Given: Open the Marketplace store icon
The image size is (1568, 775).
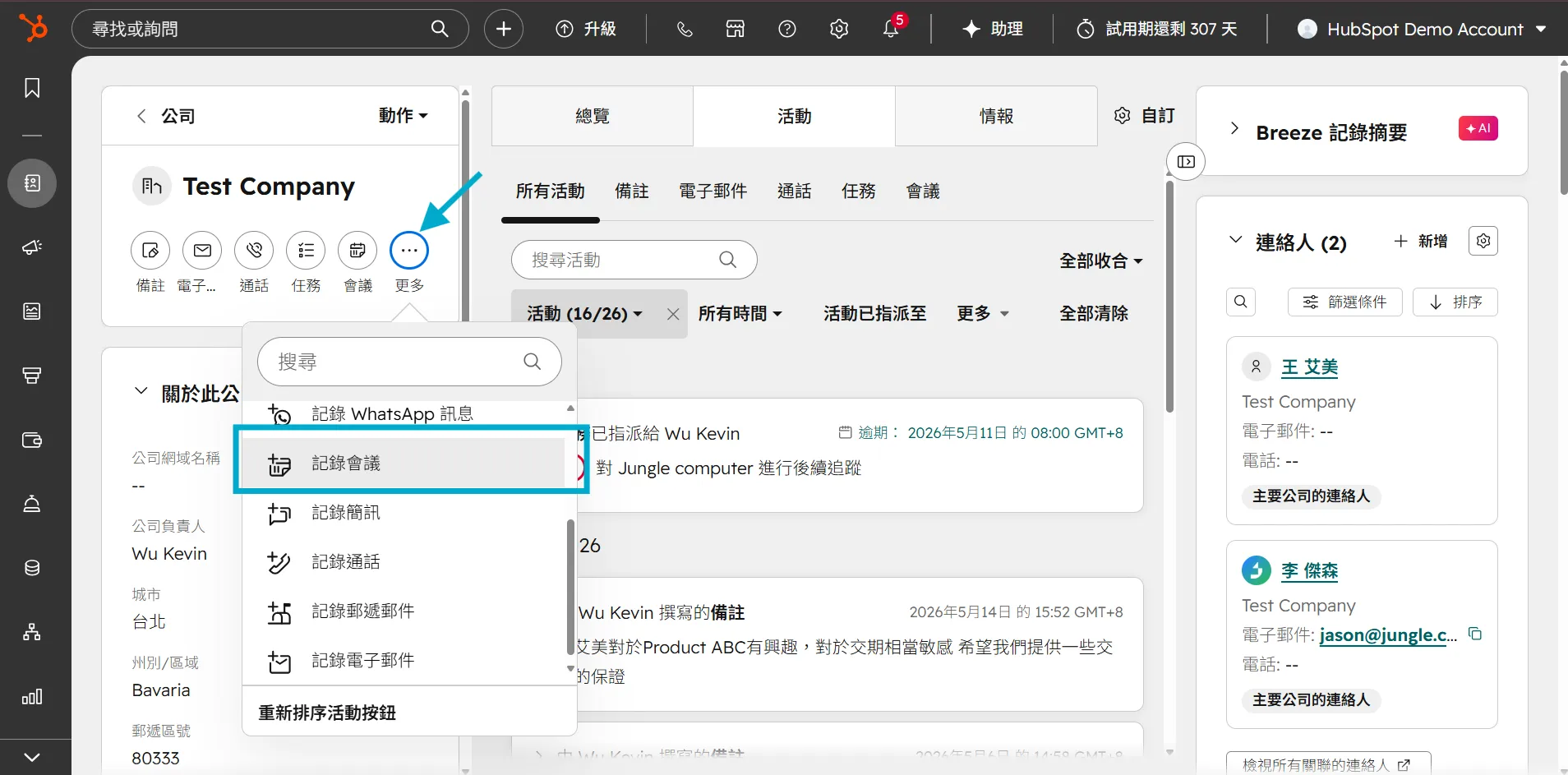Looking at the screenshot, I should (736, 29).
